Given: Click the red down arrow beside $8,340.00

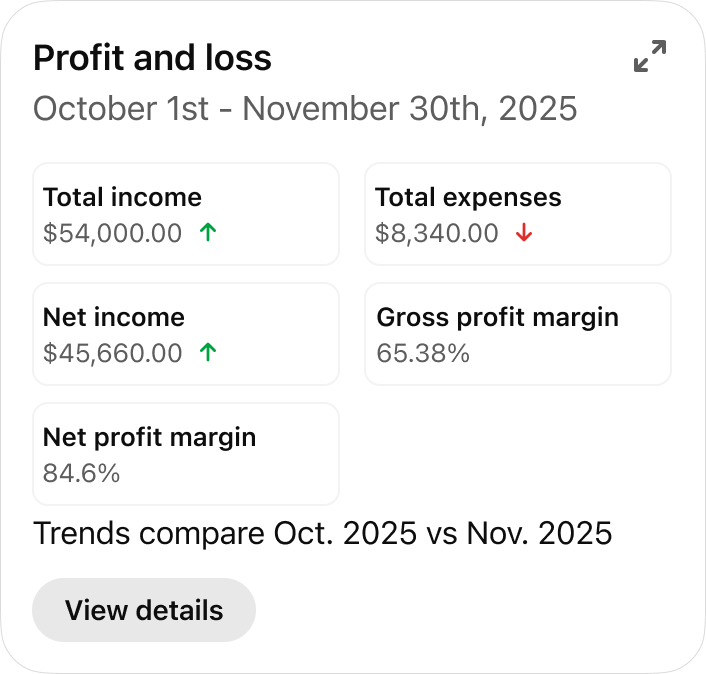Looking at the screenshot, I should pos(524,233).
